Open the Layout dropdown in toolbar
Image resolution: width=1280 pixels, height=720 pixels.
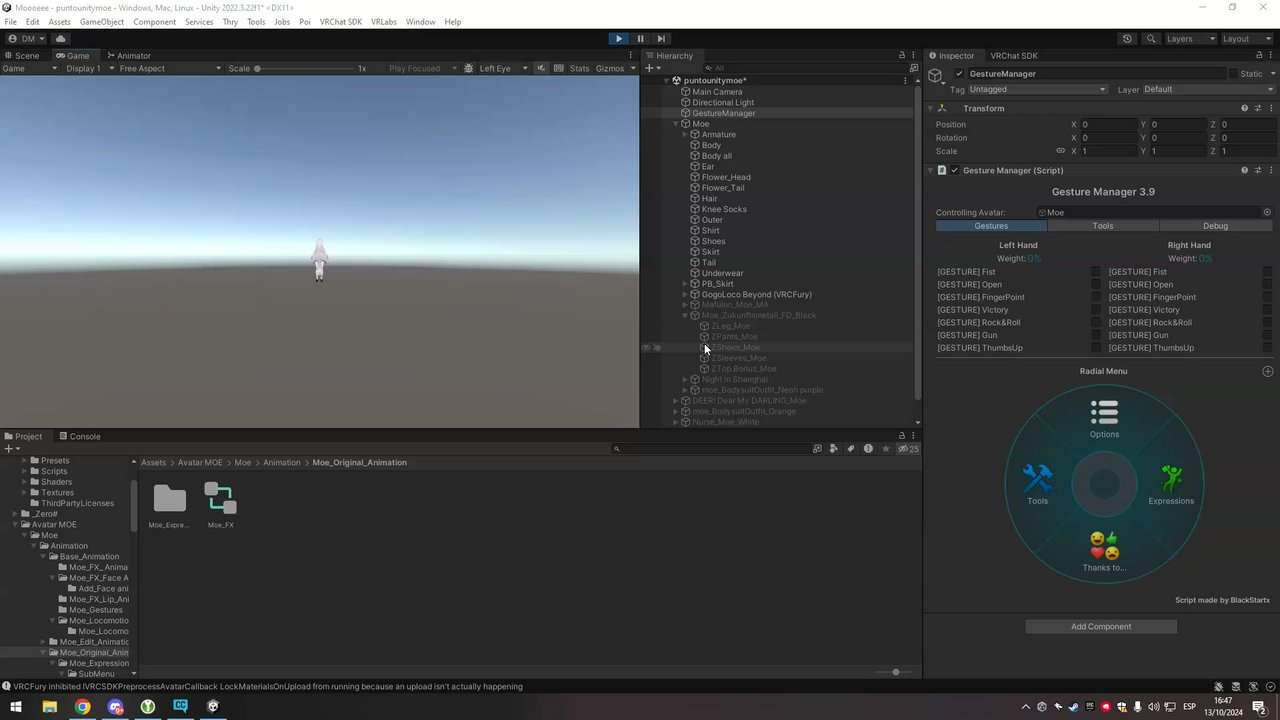coord(1245,38)
